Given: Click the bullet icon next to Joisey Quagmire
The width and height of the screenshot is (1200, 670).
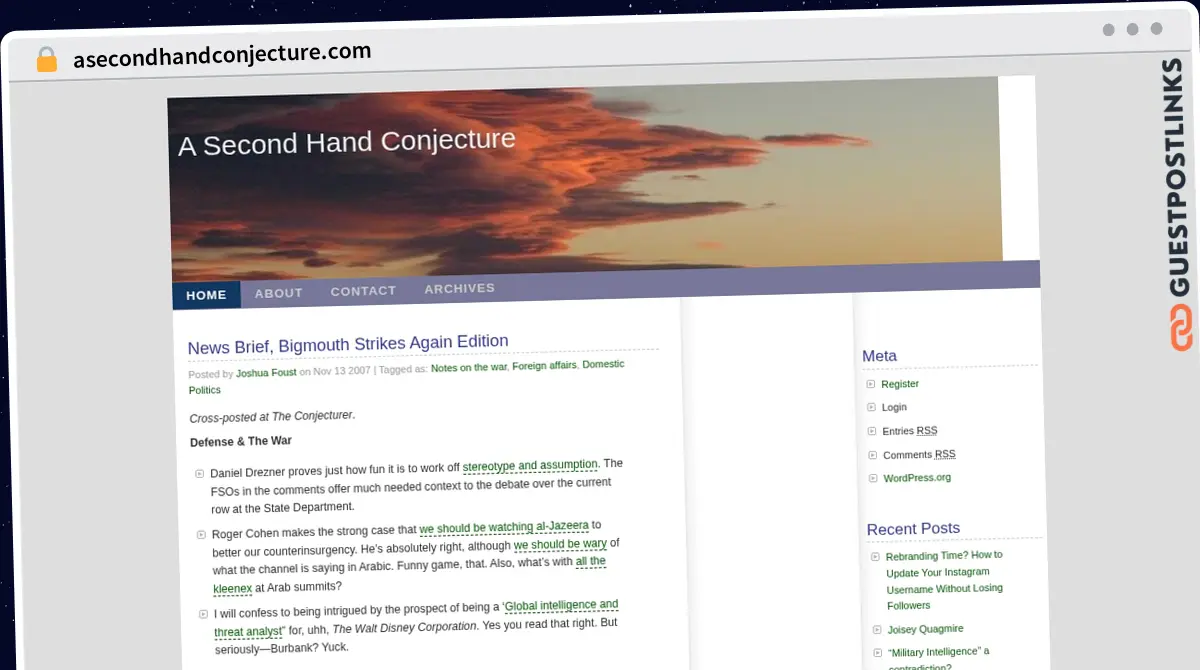Looking at the screenshot, I should 876,630.
